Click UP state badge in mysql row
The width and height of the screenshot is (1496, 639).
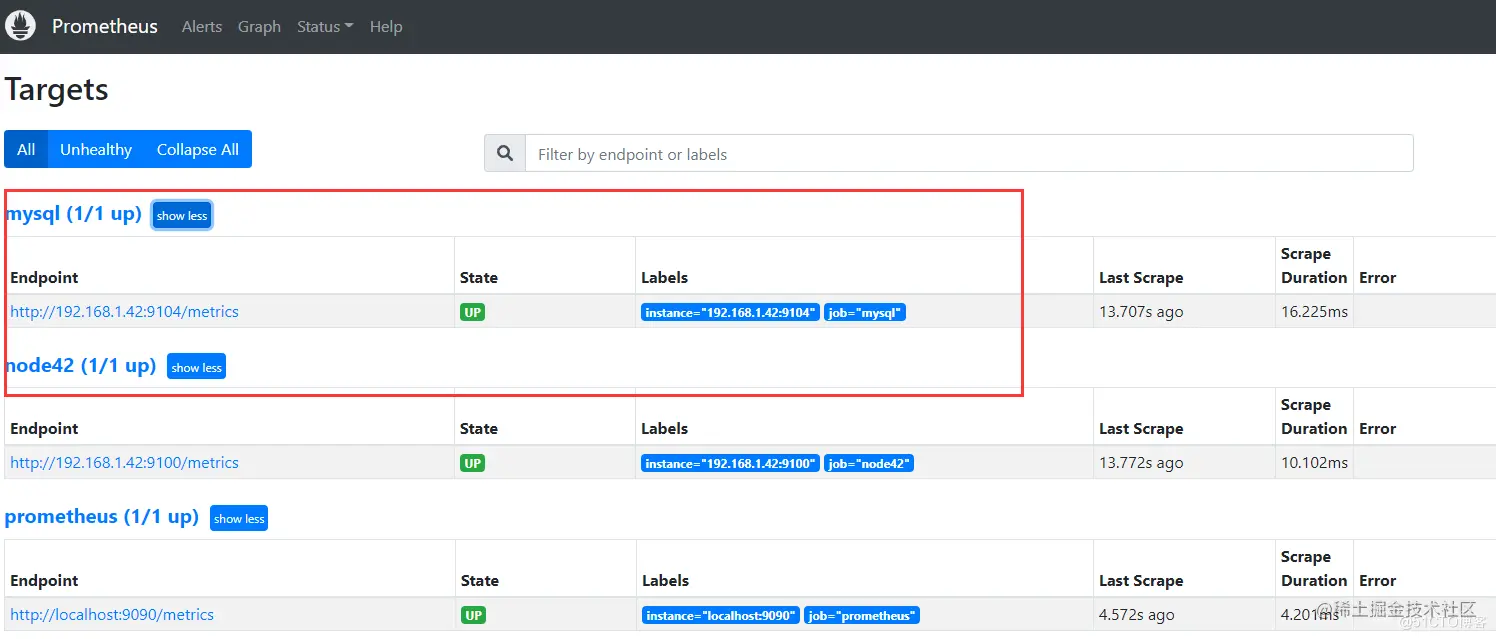(x=472, y=312)
